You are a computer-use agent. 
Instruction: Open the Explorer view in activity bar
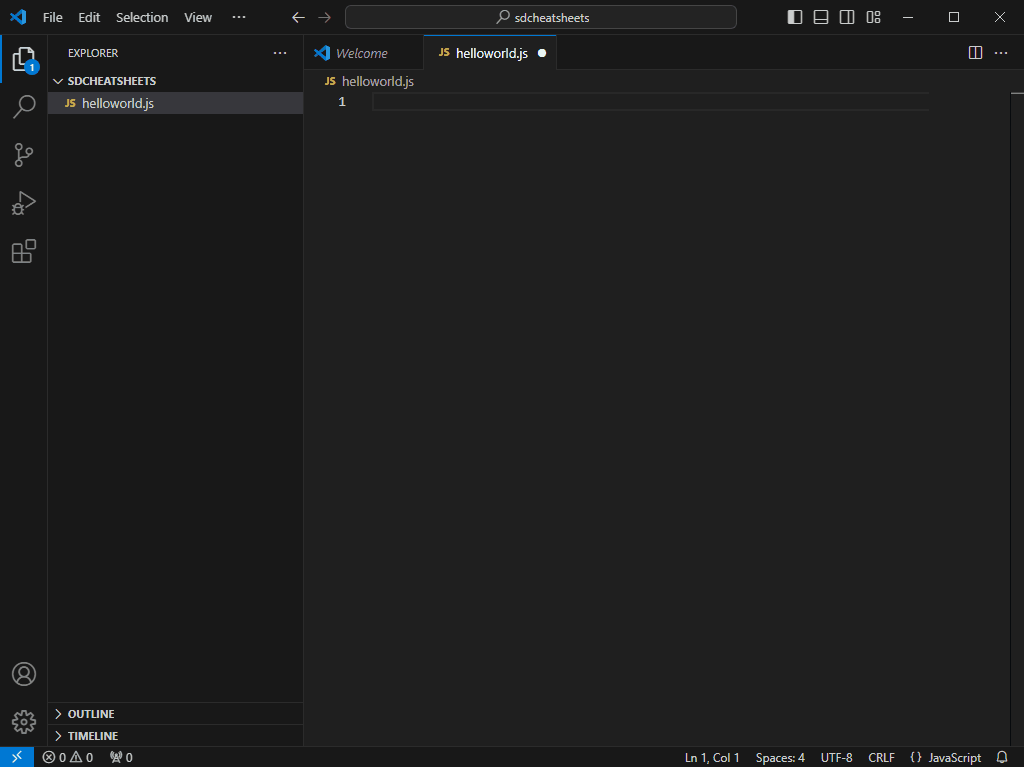(24, 59)
